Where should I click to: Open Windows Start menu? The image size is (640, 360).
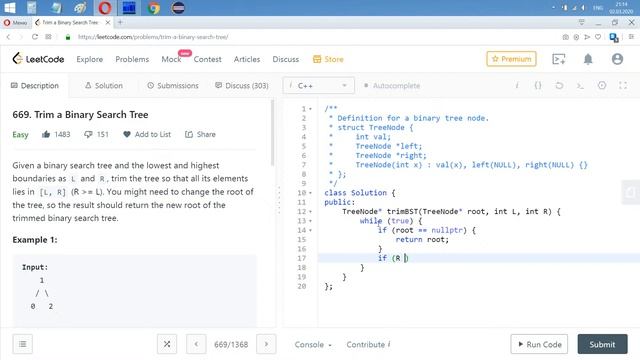tap(9, 8)
